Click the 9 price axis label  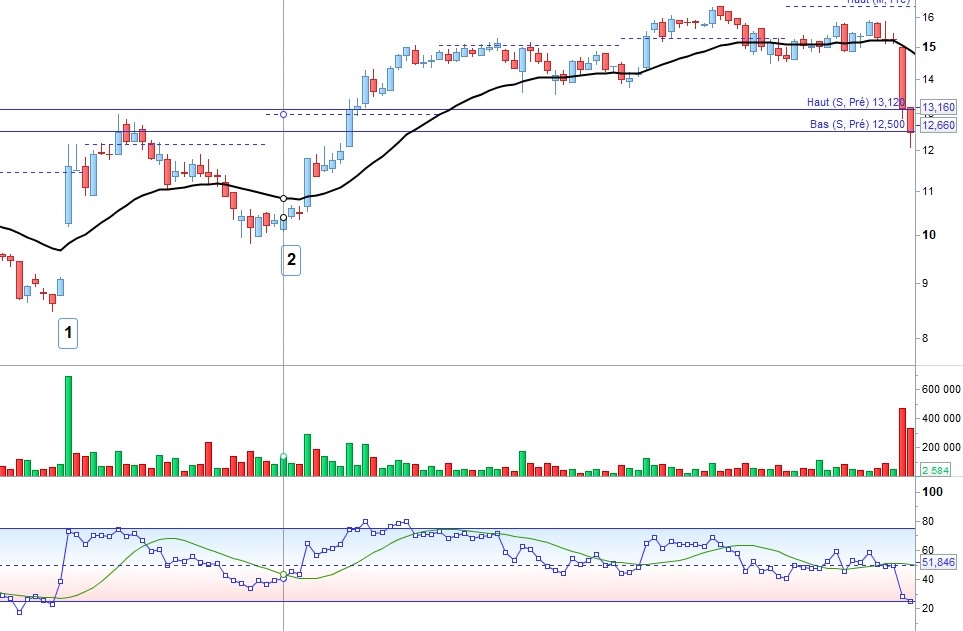[x=925, y=283]
